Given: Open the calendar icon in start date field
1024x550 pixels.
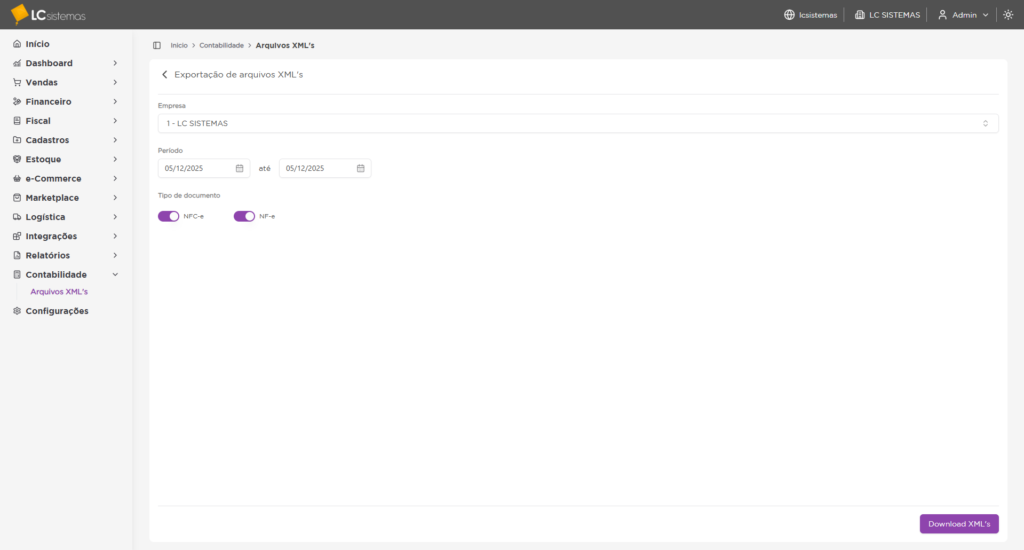Looking at the screenshot, I should pos(239,168).
